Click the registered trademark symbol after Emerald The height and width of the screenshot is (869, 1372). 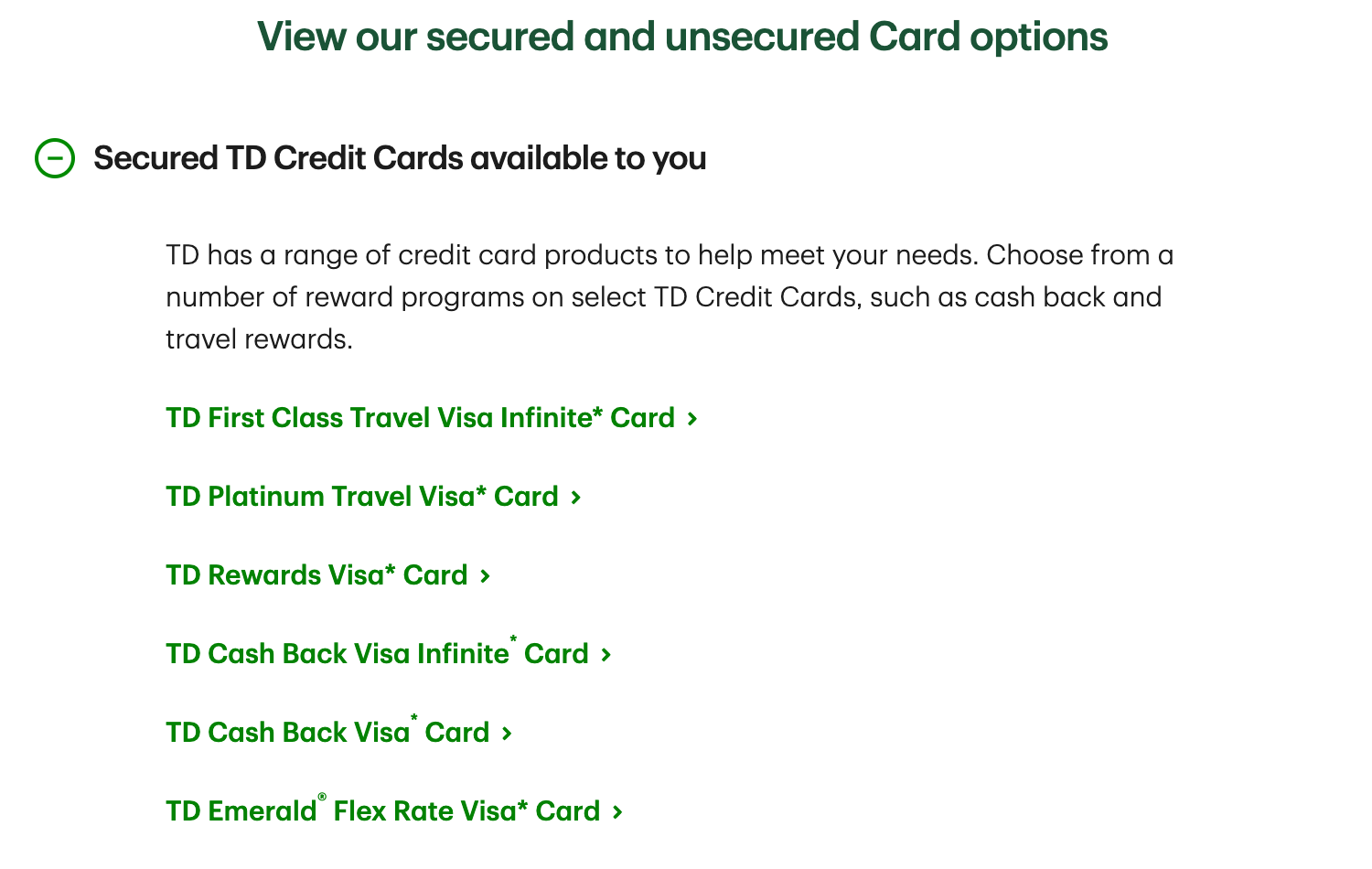click(x=322, y=798)
